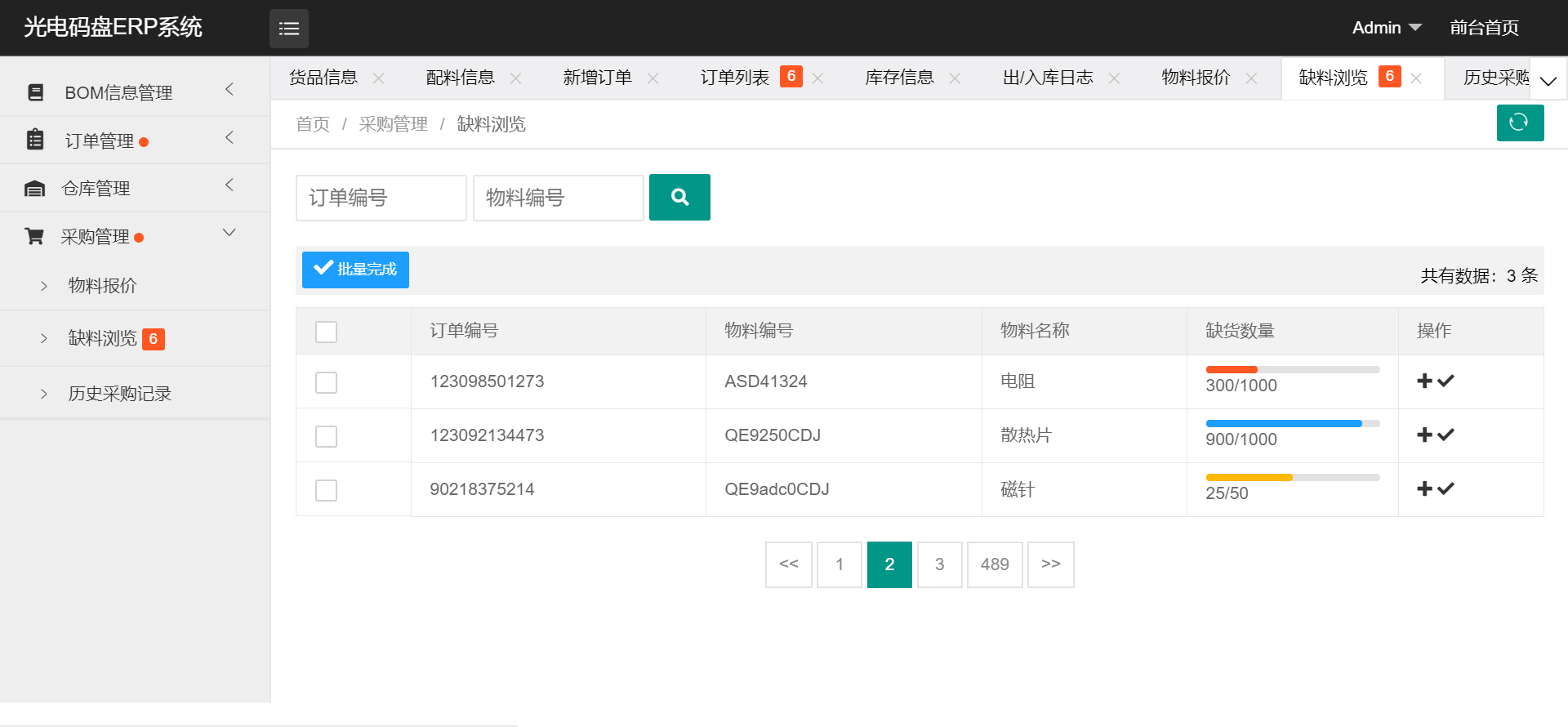Viewport: 1568px width, 727px height.
Task: Close the 库存信息 tab
Action: pyautogui.click(x=955, y=78)
